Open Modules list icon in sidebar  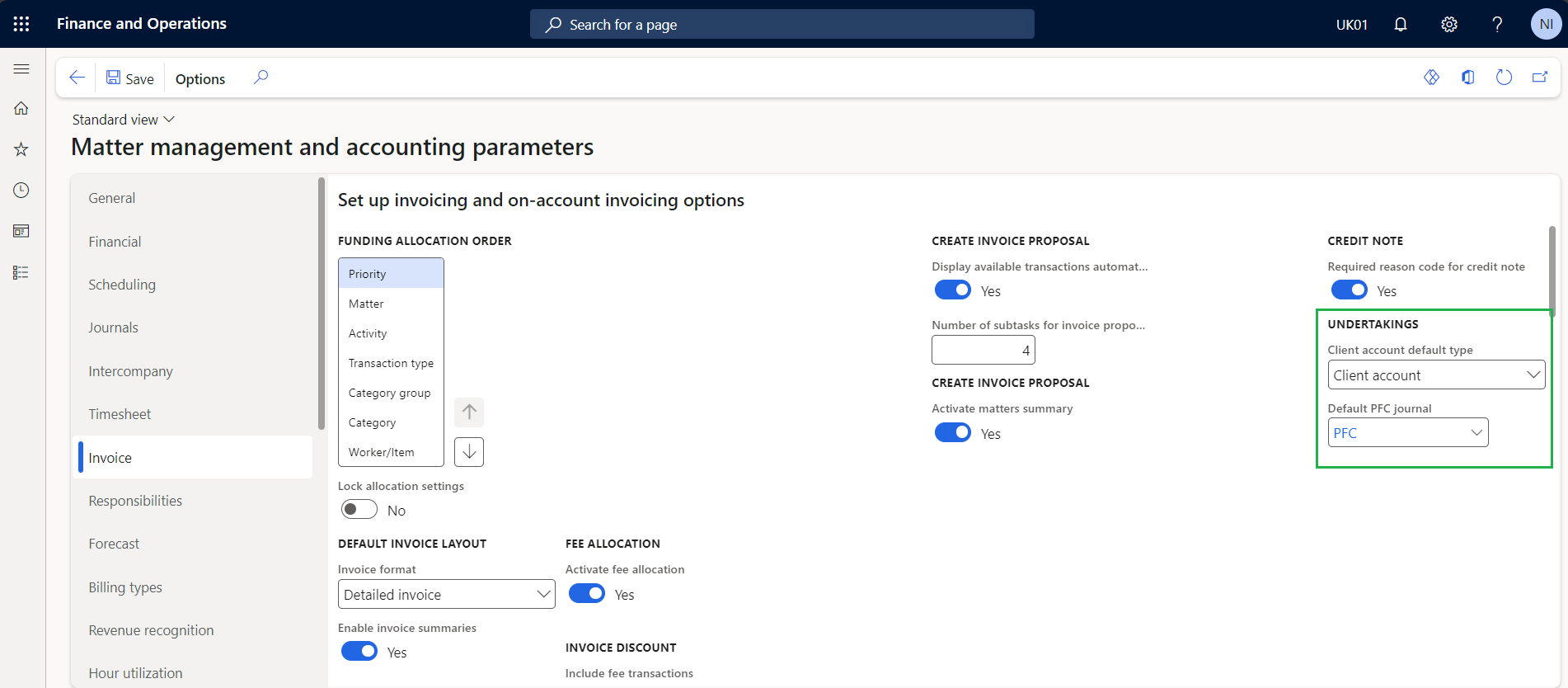21,272
